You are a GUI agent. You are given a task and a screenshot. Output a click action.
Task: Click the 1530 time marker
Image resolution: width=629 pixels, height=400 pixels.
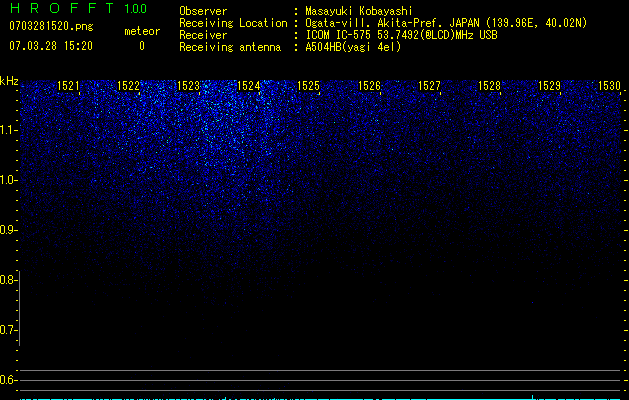[x=609, y=86]
